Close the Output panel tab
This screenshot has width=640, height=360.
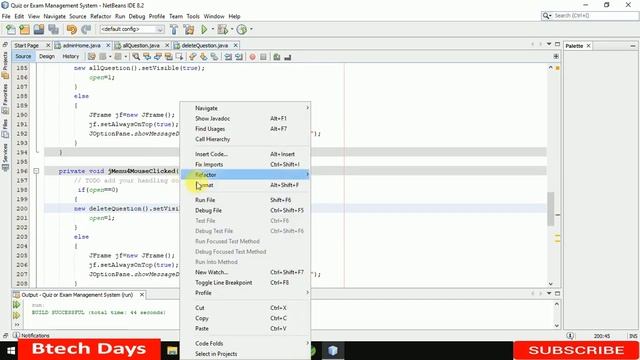[142, 294]
